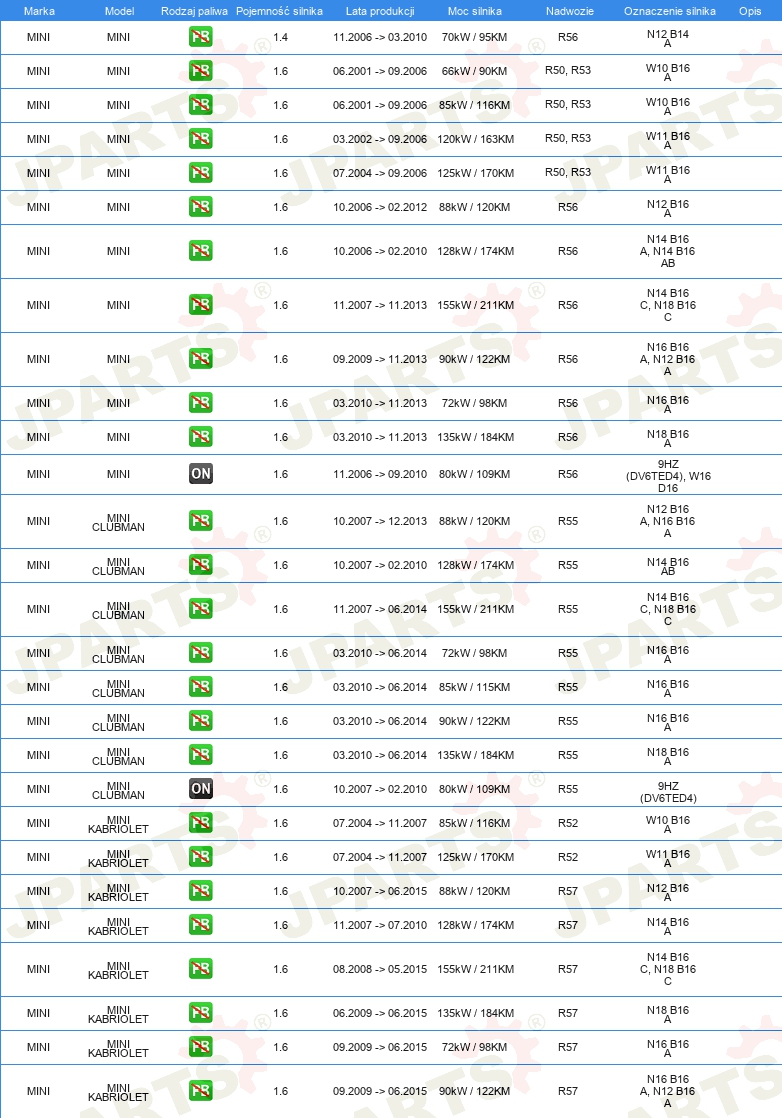Select the petrol icon in the MINI R50, R53 125kW / 170KM row
This screenshot has height=1118, width=782.
pyautogui.click(x=200, y=173)
